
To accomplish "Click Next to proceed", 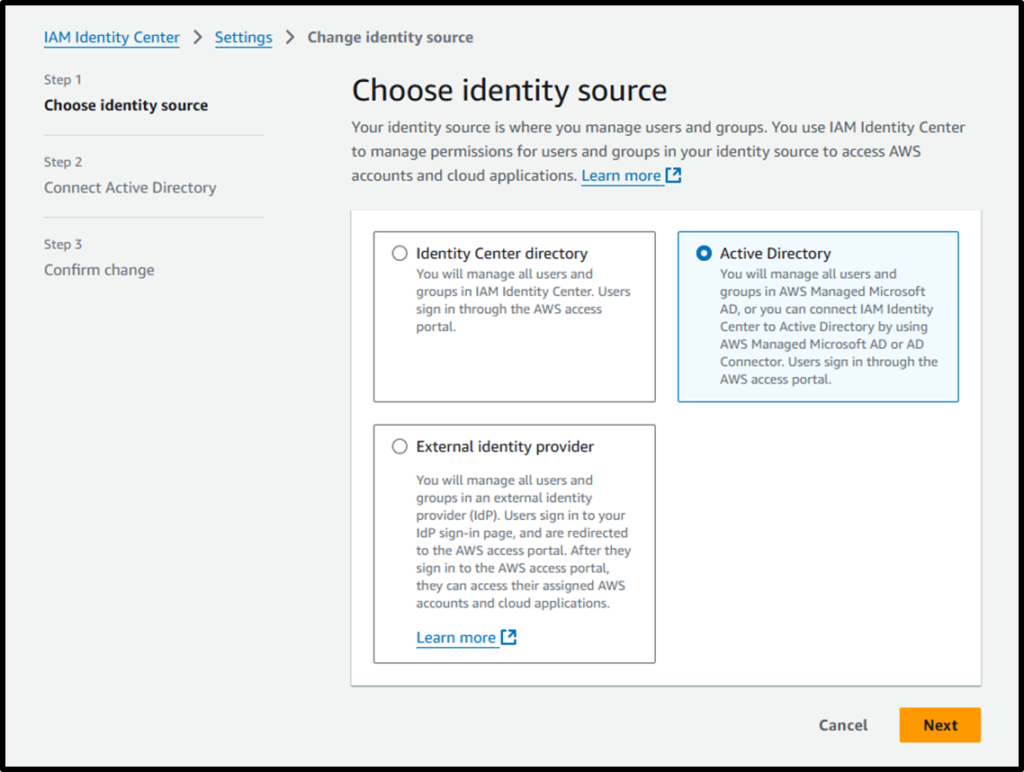I will (939, 725).
